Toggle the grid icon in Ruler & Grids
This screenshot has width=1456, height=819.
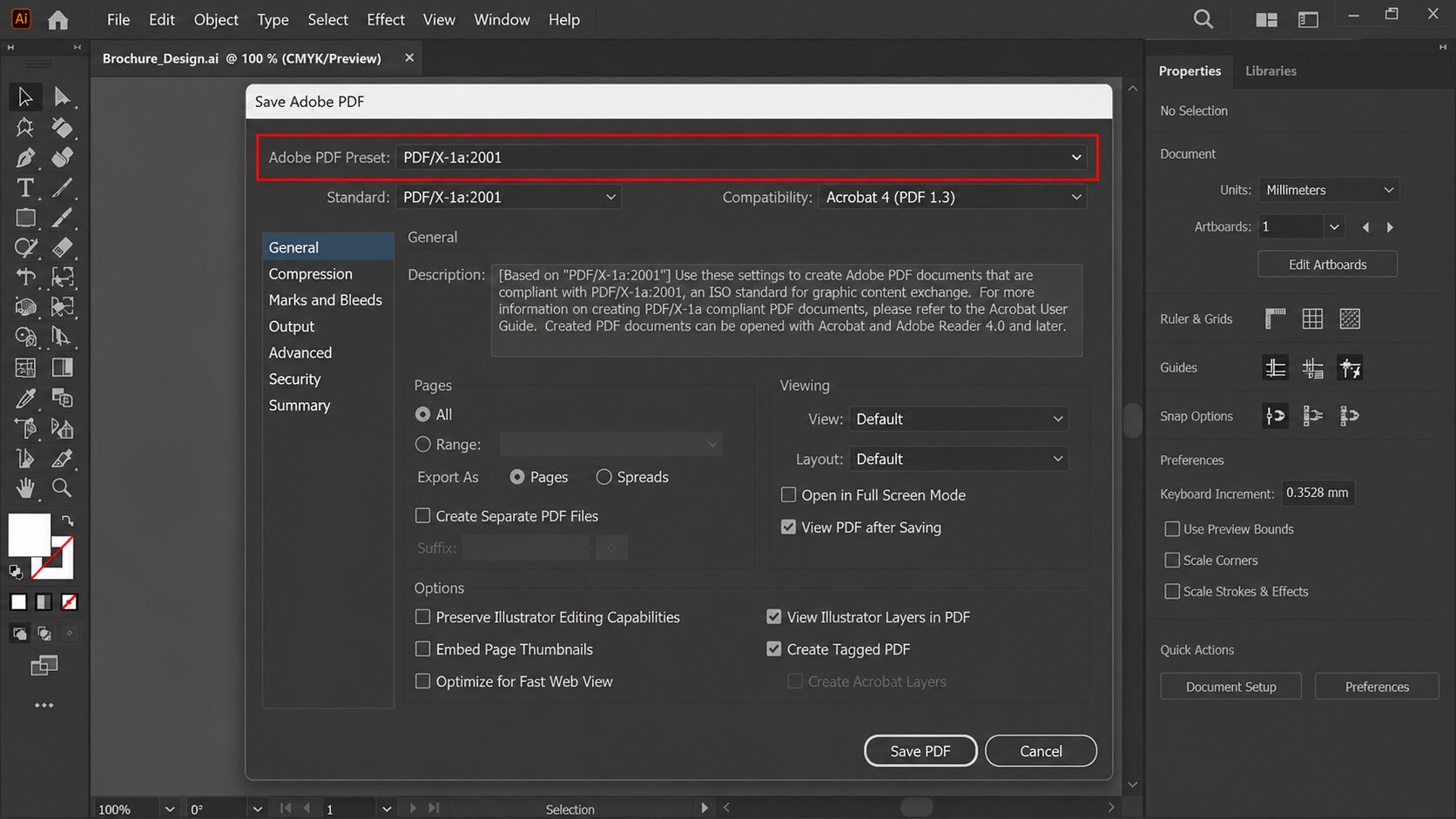[x=1312, y=319]
